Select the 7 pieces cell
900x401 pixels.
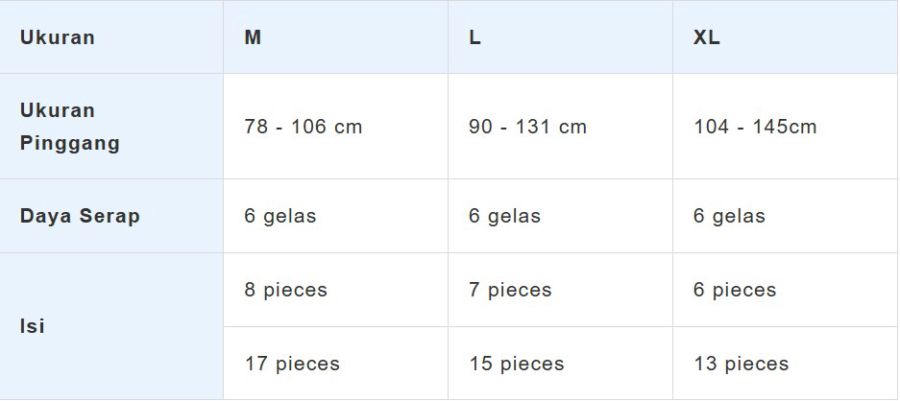point(510,290)
